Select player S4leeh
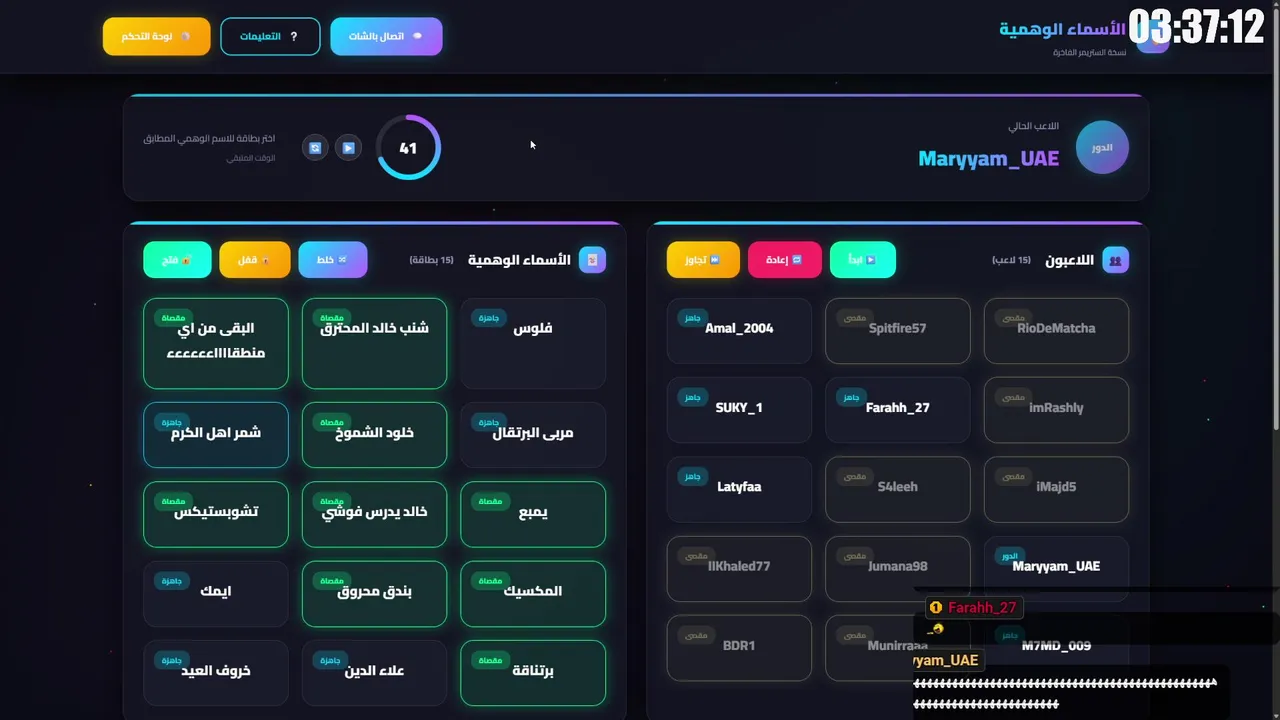Screen dimensions: 1280x720 point(897,489)
